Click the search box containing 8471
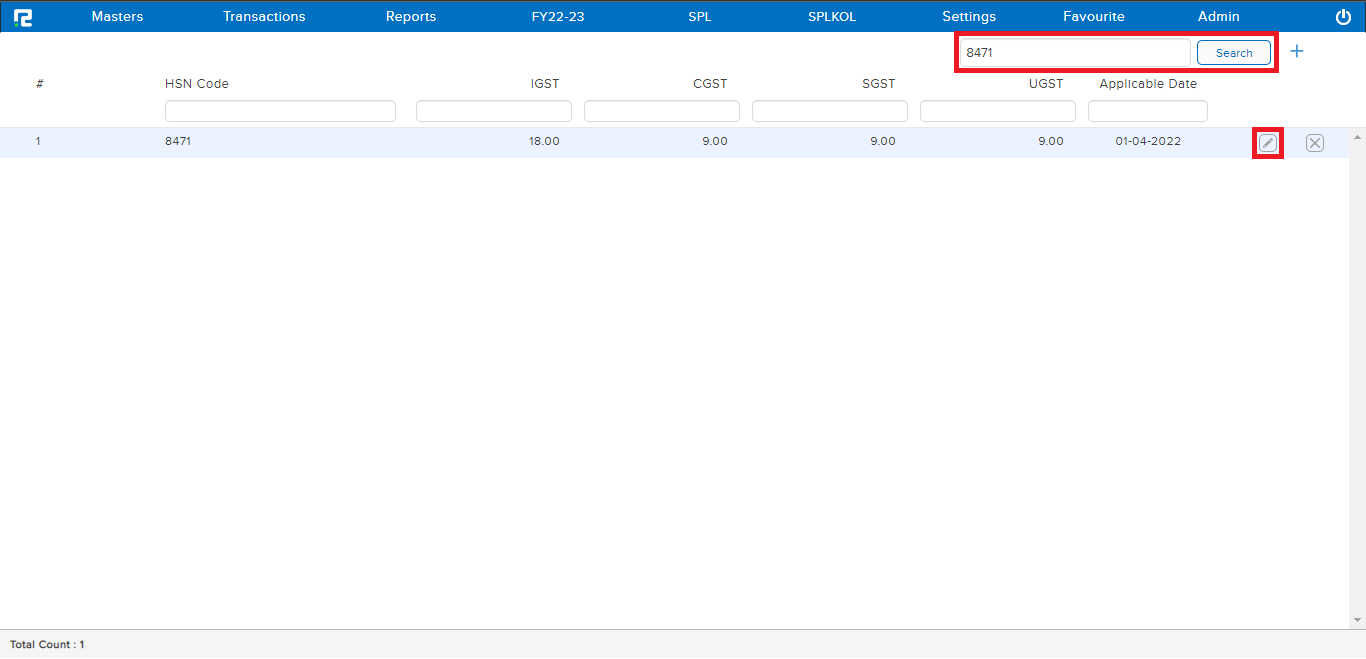 [1074, 53]
